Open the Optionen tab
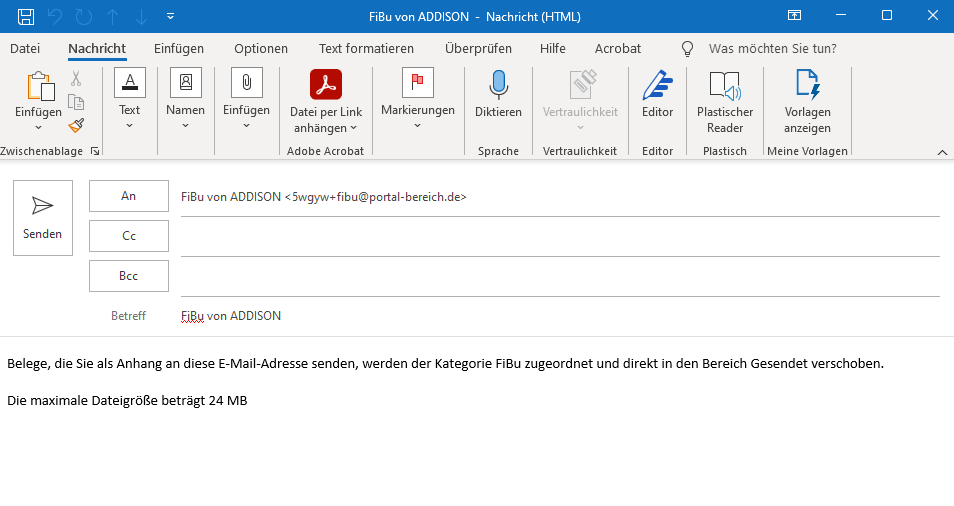This screenshot has height=506, width=954. [261, 49]
